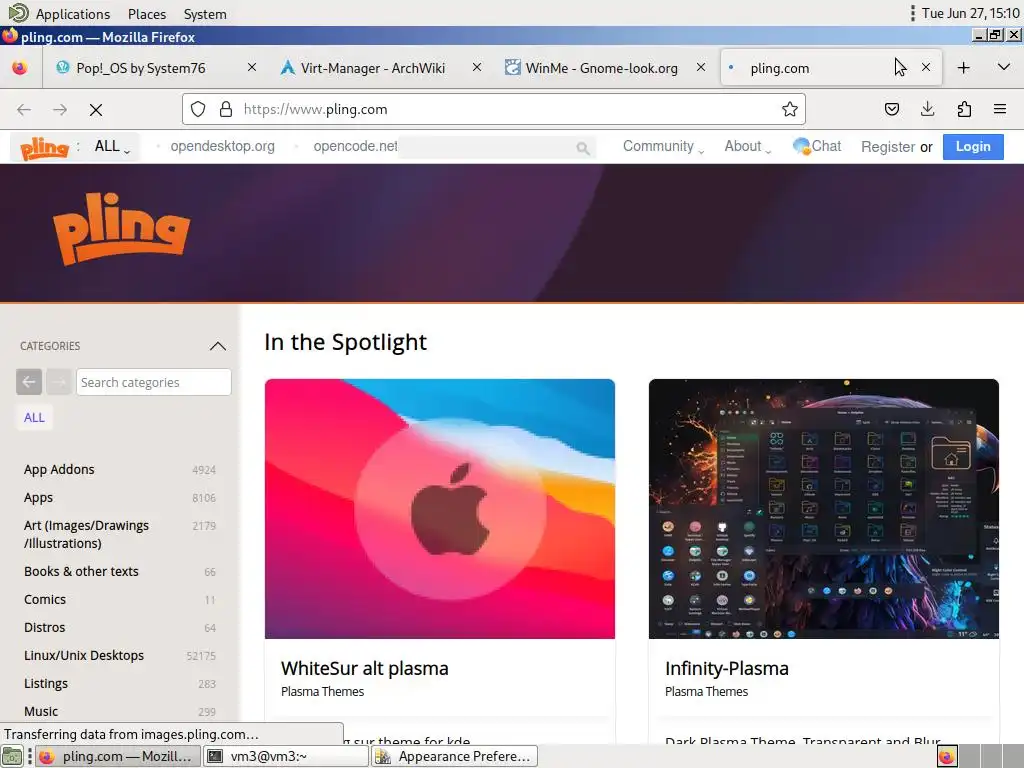Click the categories forward arrow button
Image resolution: width=1024 pixels, height=768 pixels.
point(59,382)
